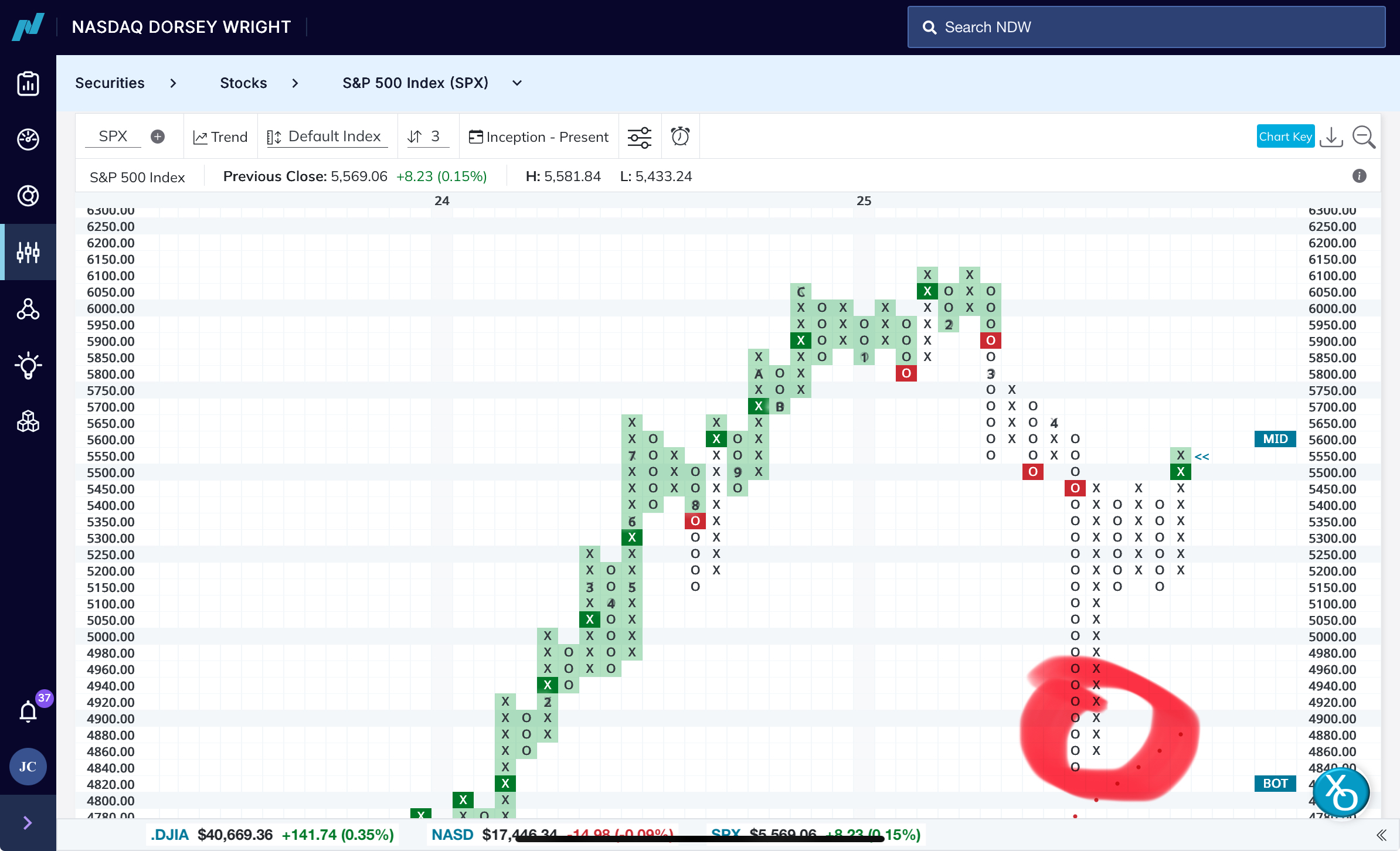Click the Chart Key button
This screenshot has width=1400, height=851.
(1285, 137)
